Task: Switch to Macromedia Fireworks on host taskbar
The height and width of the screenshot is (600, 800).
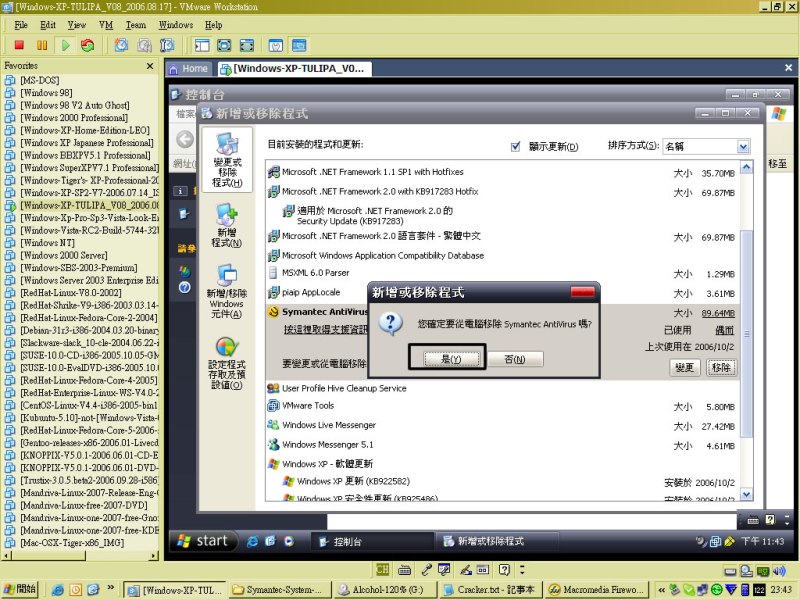Action: [596, 590]
